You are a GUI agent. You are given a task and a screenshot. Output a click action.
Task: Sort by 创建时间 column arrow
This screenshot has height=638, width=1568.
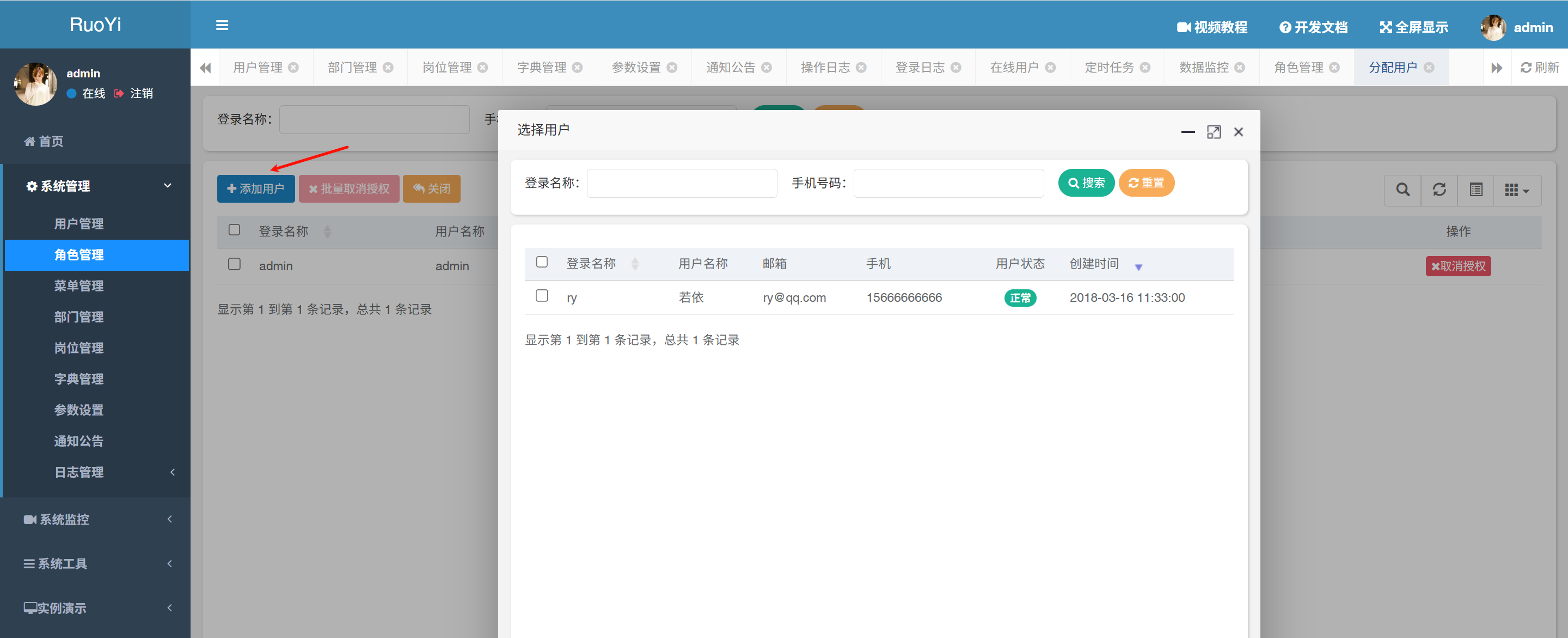click(1138, 266)
